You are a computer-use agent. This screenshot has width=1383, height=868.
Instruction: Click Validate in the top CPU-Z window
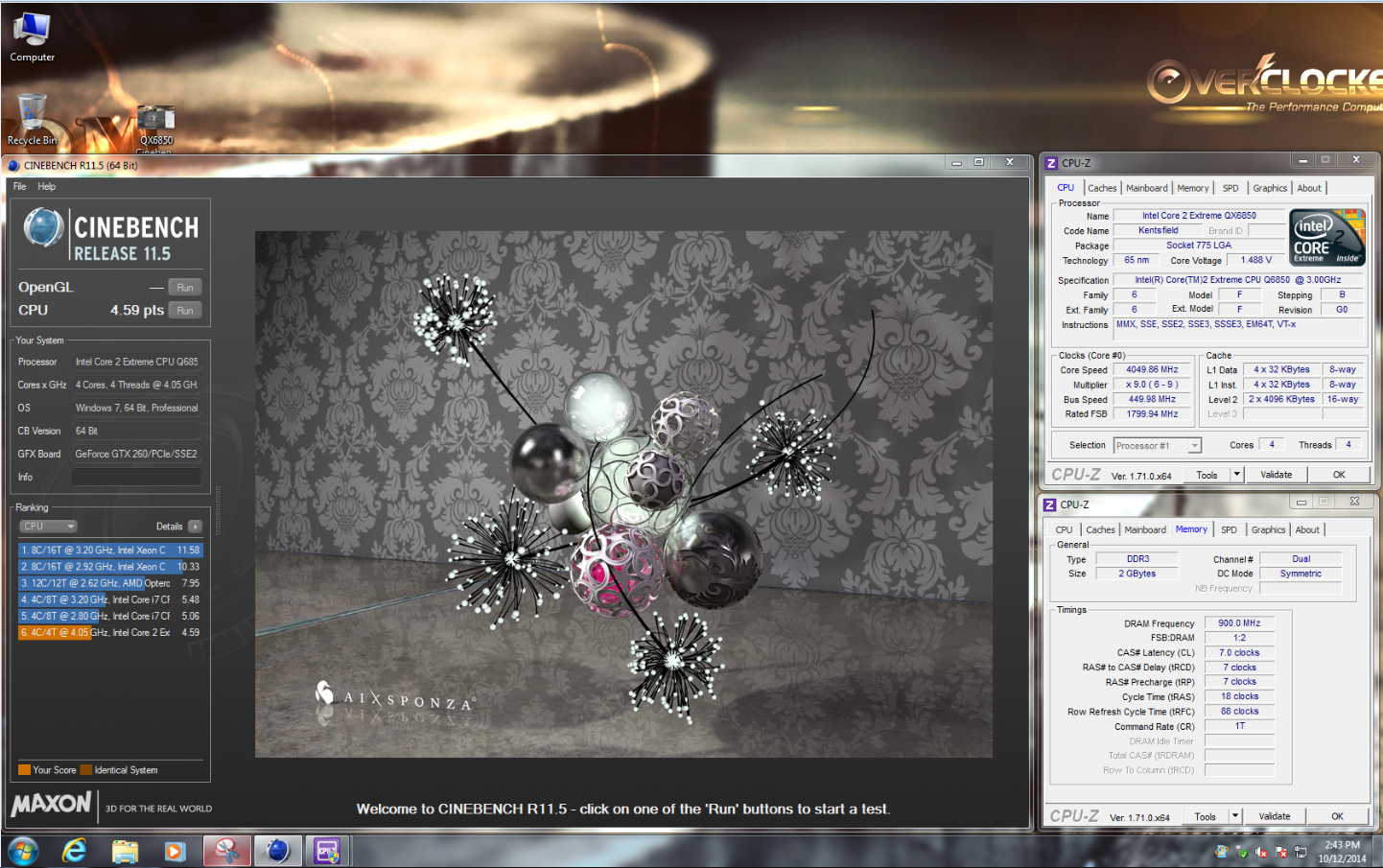[x=1276, y=475]
